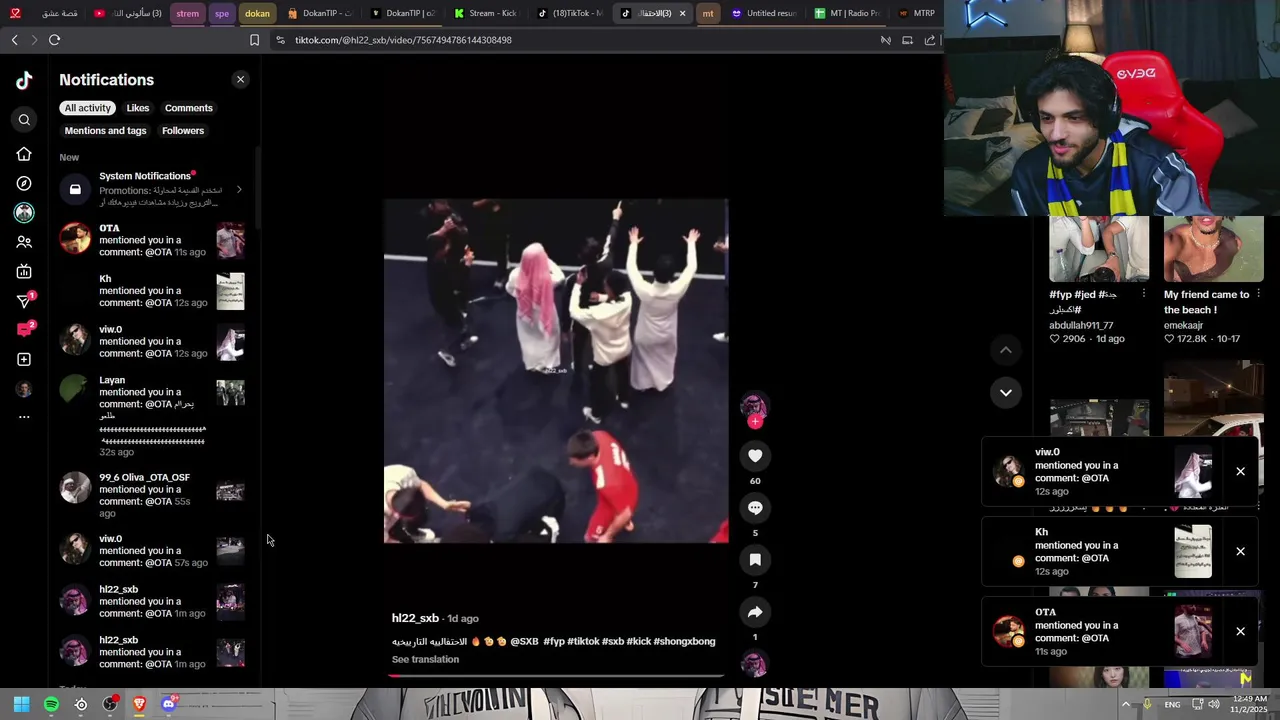Open the Friends icon in sidebar

pos(24,242)
